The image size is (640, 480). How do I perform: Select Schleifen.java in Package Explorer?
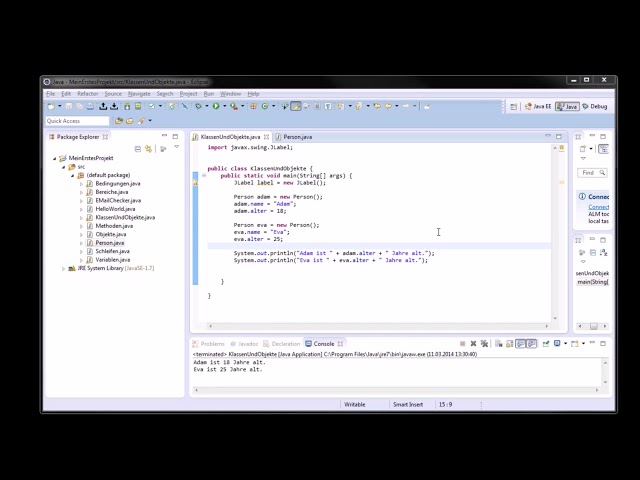(x=112, y=251)
